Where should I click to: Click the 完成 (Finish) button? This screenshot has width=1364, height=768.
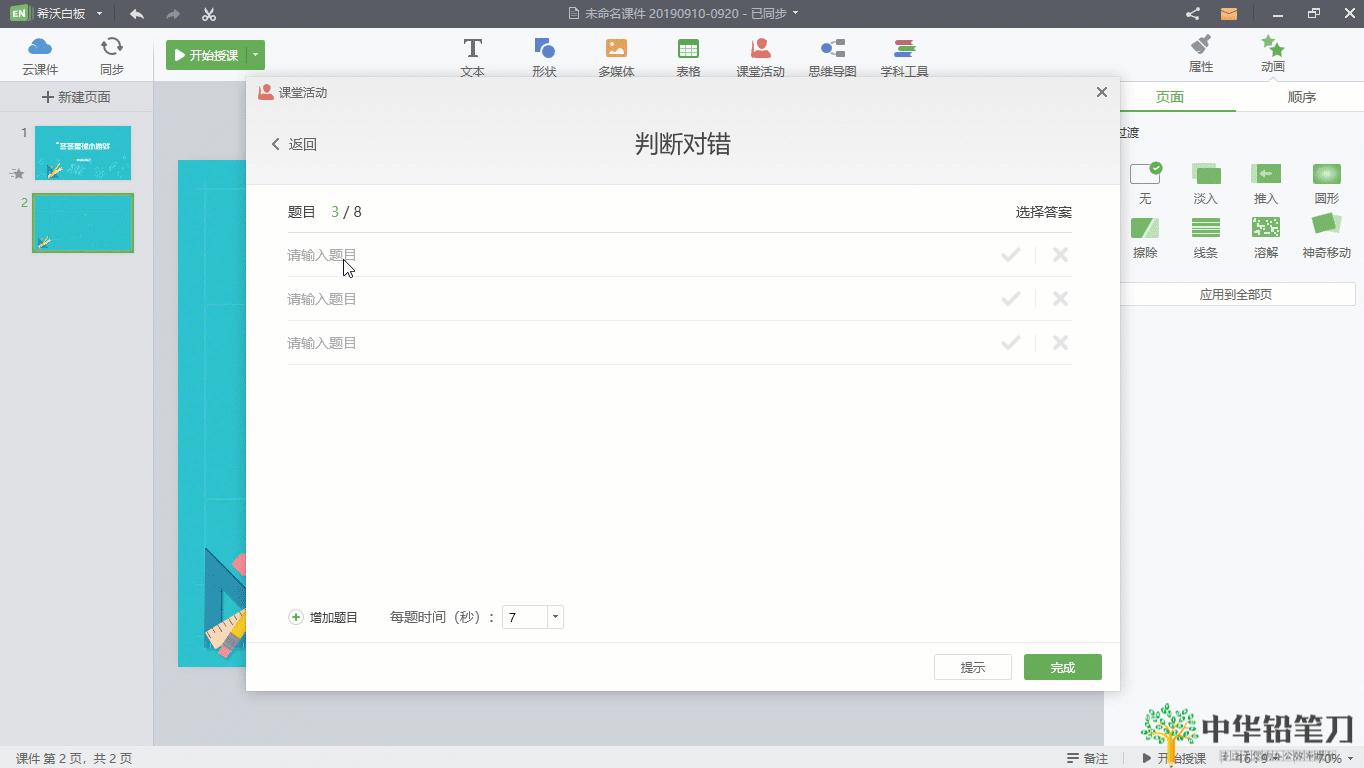click(1062, 666)
